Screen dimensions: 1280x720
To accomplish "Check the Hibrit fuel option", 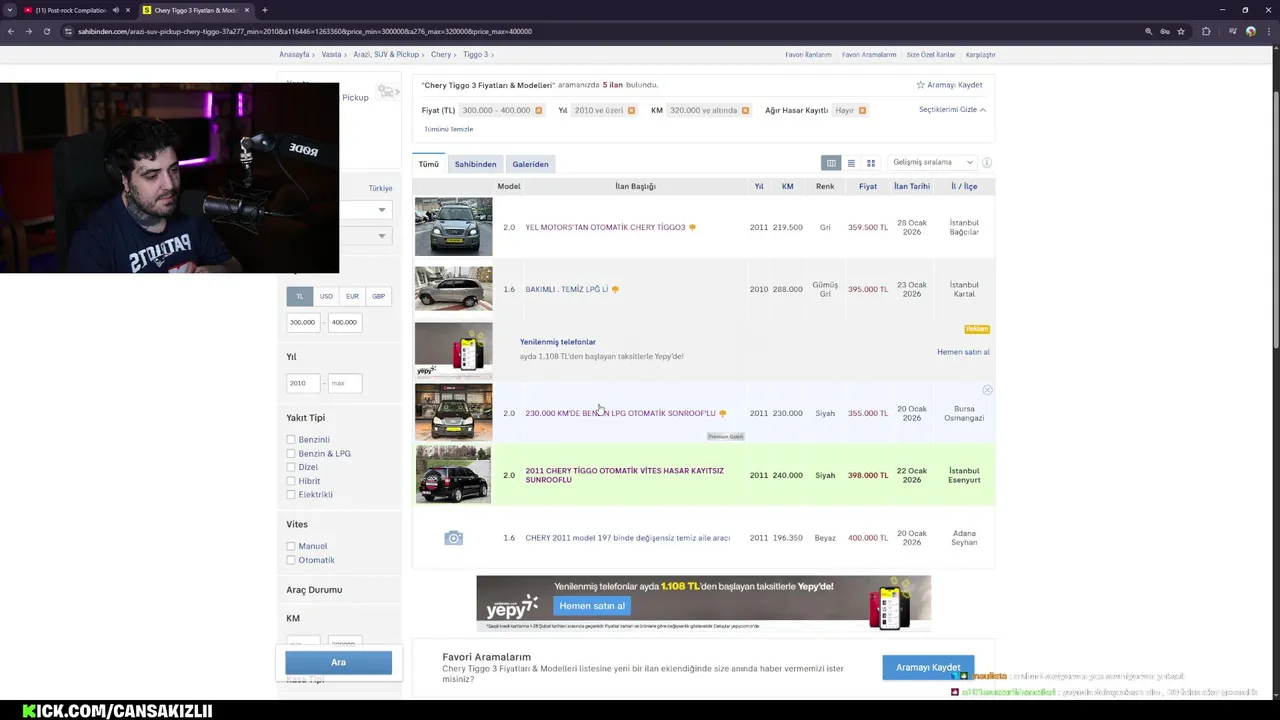I will [291, 481].
